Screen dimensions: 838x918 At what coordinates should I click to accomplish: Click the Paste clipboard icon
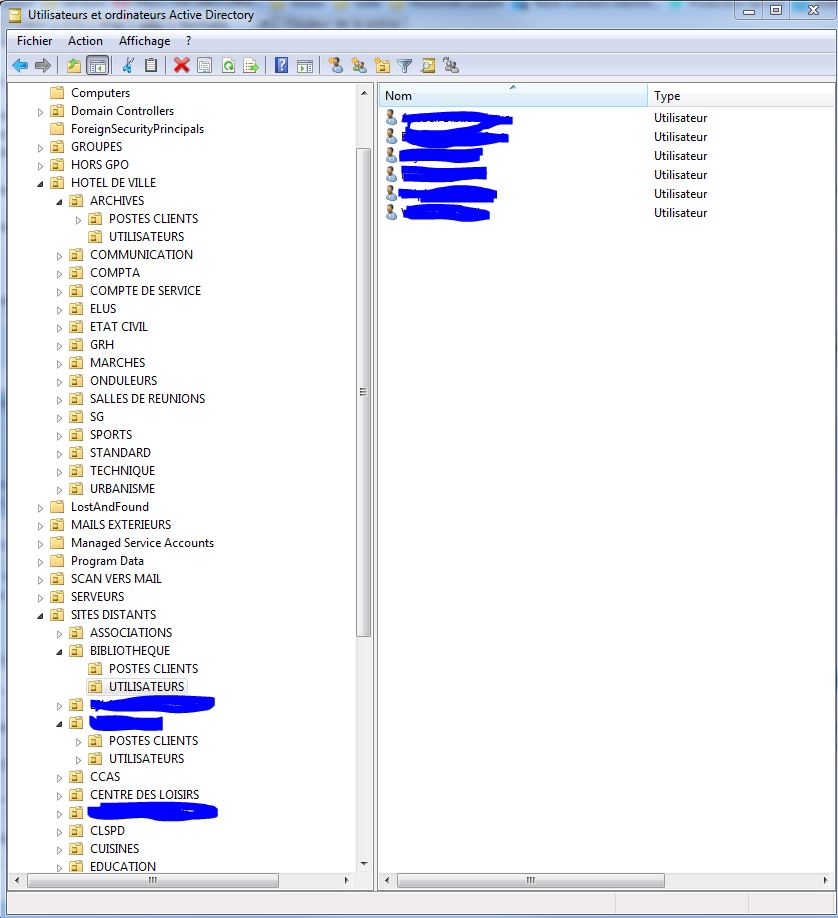[151, 66]
